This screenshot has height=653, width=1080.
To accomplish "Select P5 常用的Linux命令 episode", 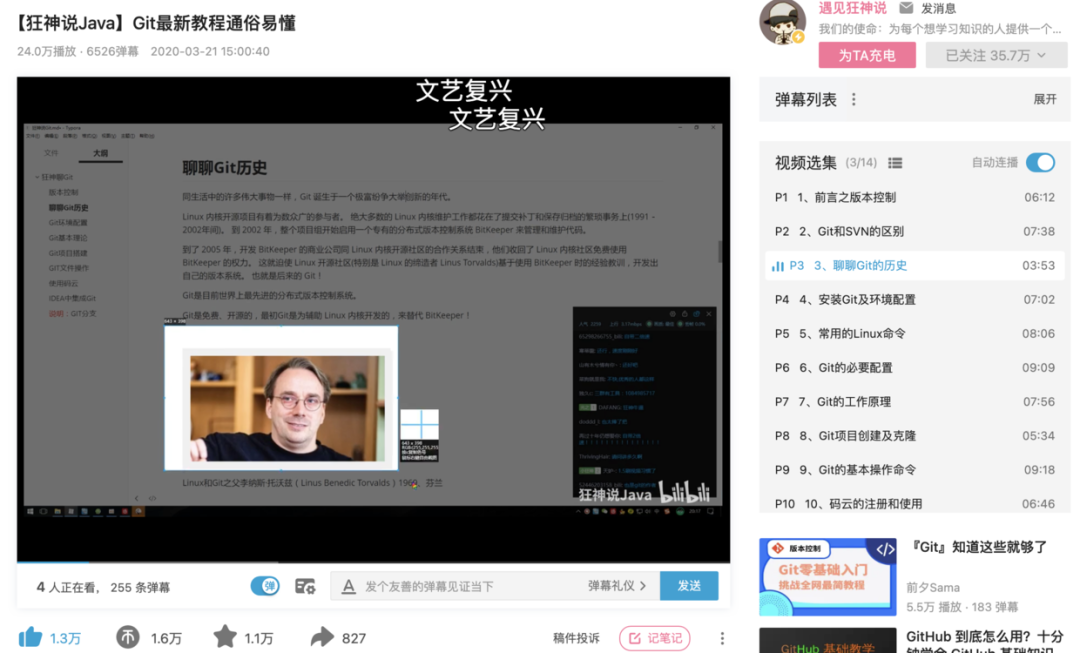I will click(x=915, y=333).
